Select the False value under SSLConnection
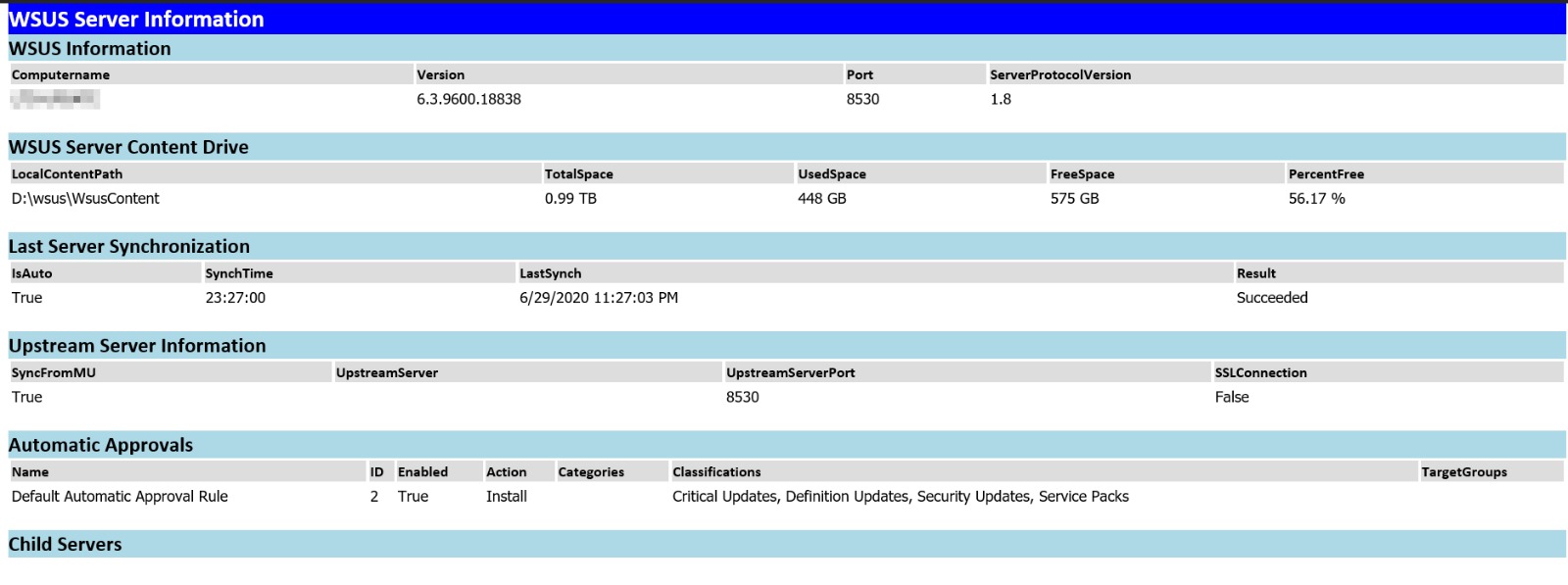1568x585 pixels. point(1232,397)
